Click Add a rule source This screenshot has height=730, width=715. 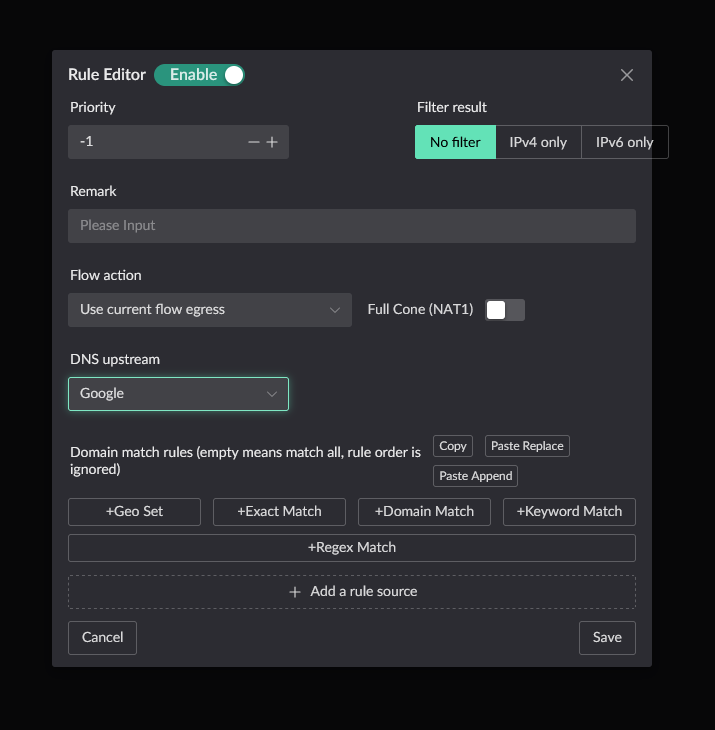[x=352, y=592]
